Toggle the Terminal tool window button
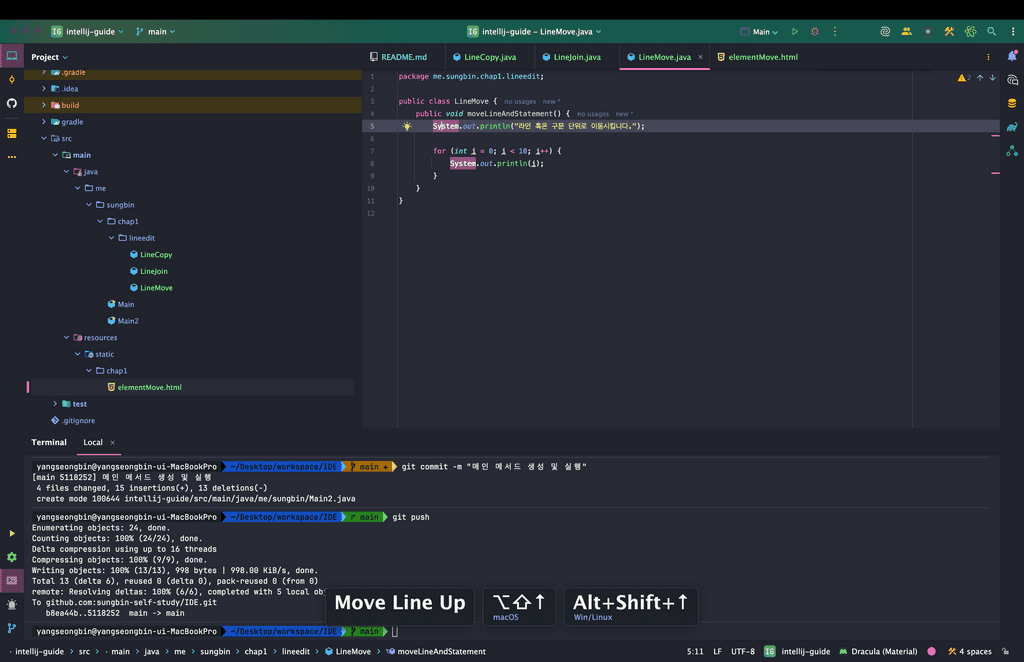The height and width of the screenshot is (662, 1024). click(12, 580)
